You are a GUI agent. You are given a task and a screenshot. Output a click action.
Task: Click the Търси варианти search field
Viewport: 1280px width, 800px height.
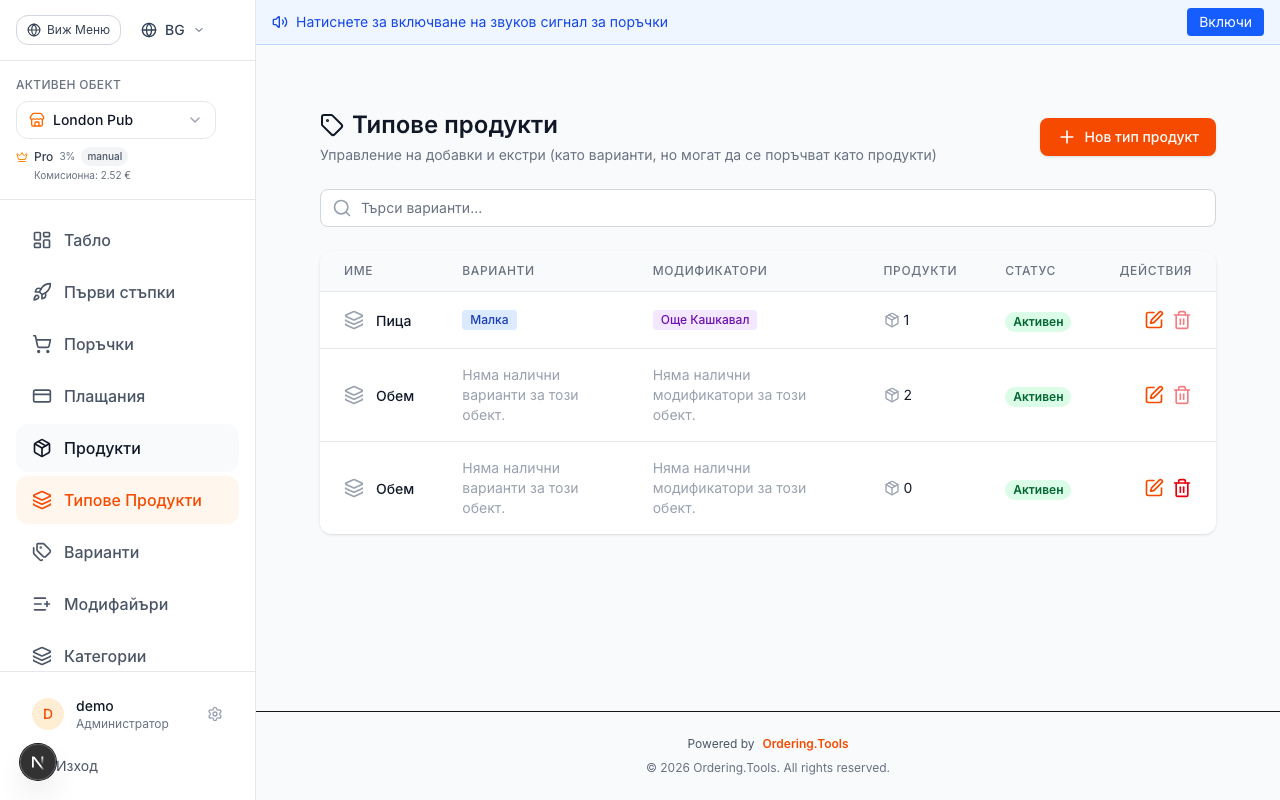768,208
